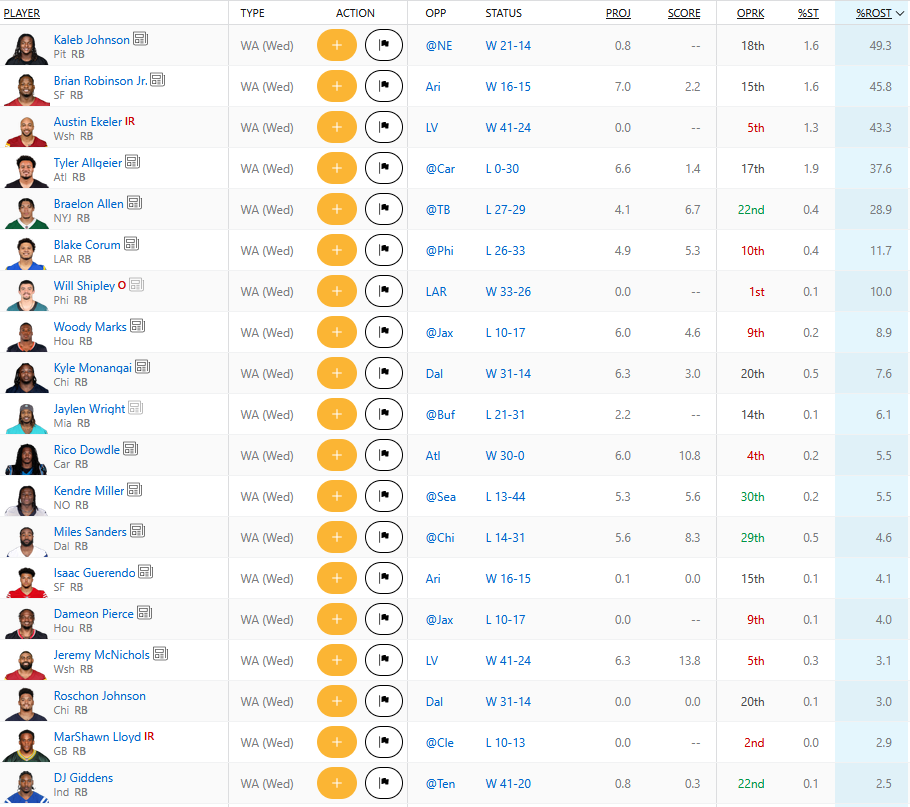Viewport: 910px width, 807px height.
Task: Open the @NE opponent link for Kaleb Johnson
Action: [x=439, y=46]
